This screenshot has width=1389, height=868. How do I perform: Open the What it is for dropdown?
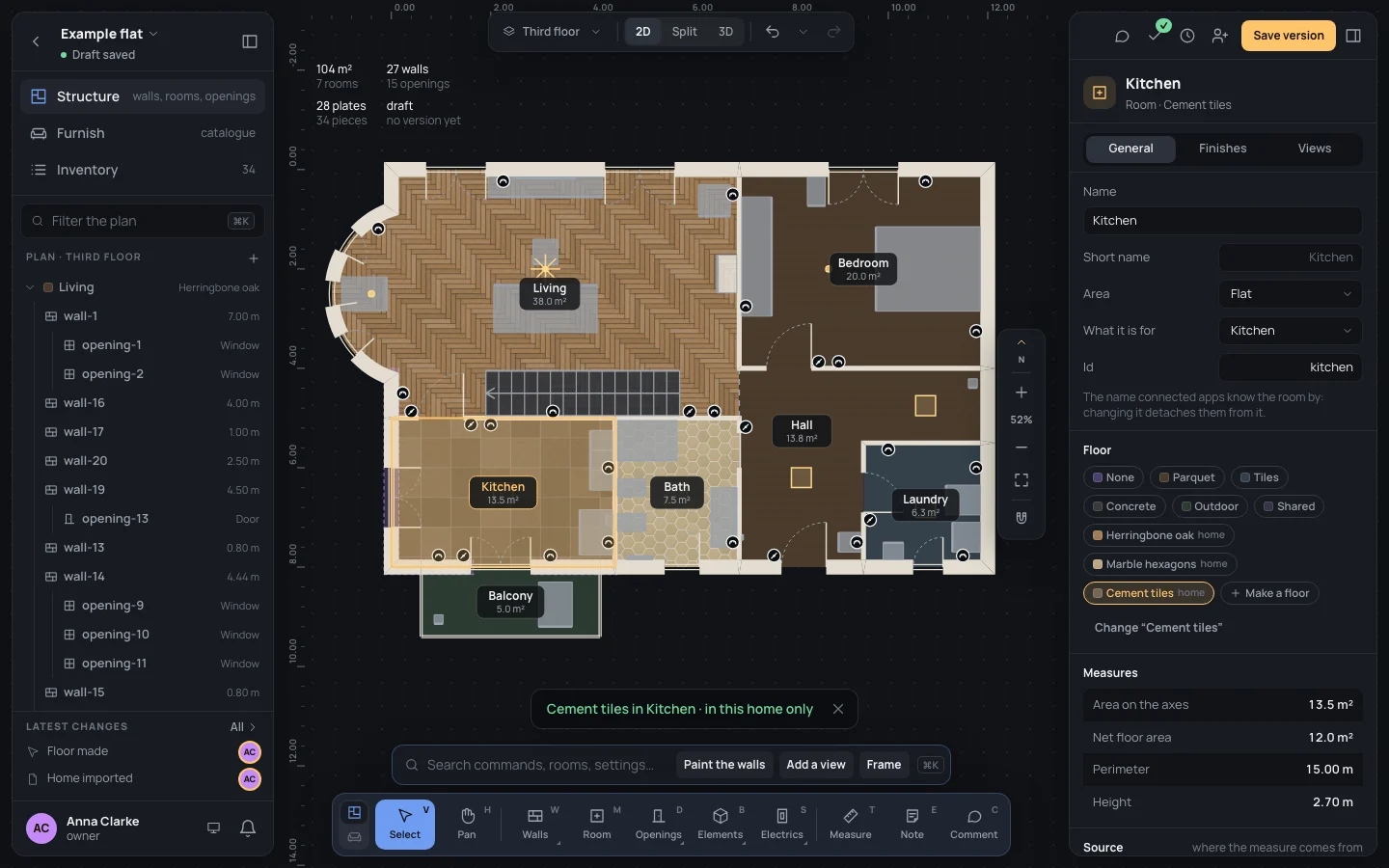coord(1291,331)
